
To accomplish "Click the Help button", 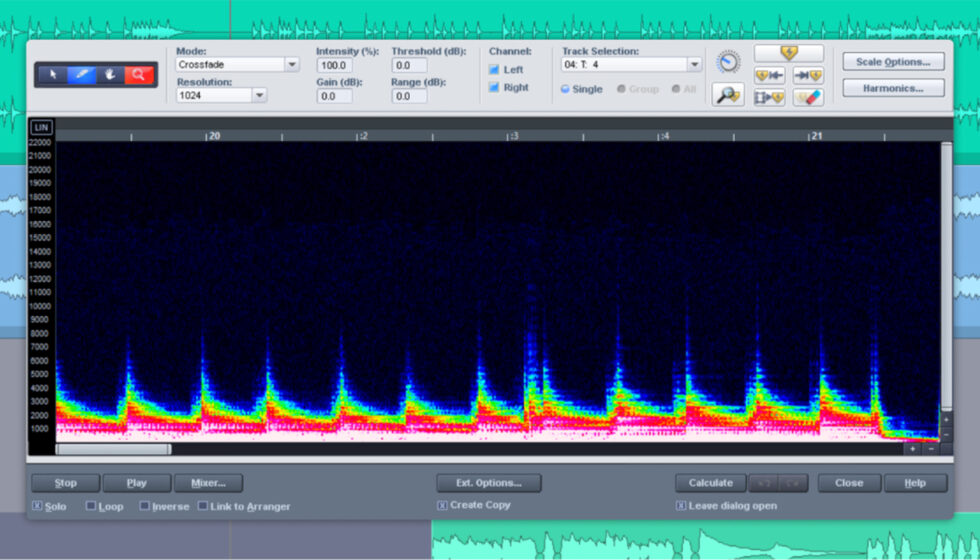I will pos(916,483).
